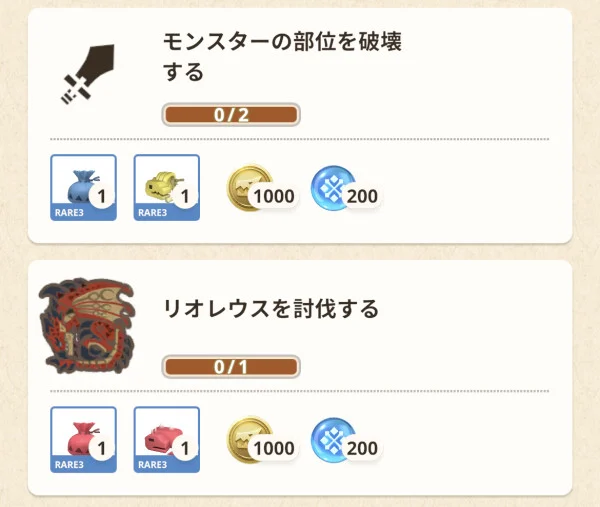Click the 200 points amount in Rathalos quest
This screenshot has width=600, height=507.
click(362, 448)
